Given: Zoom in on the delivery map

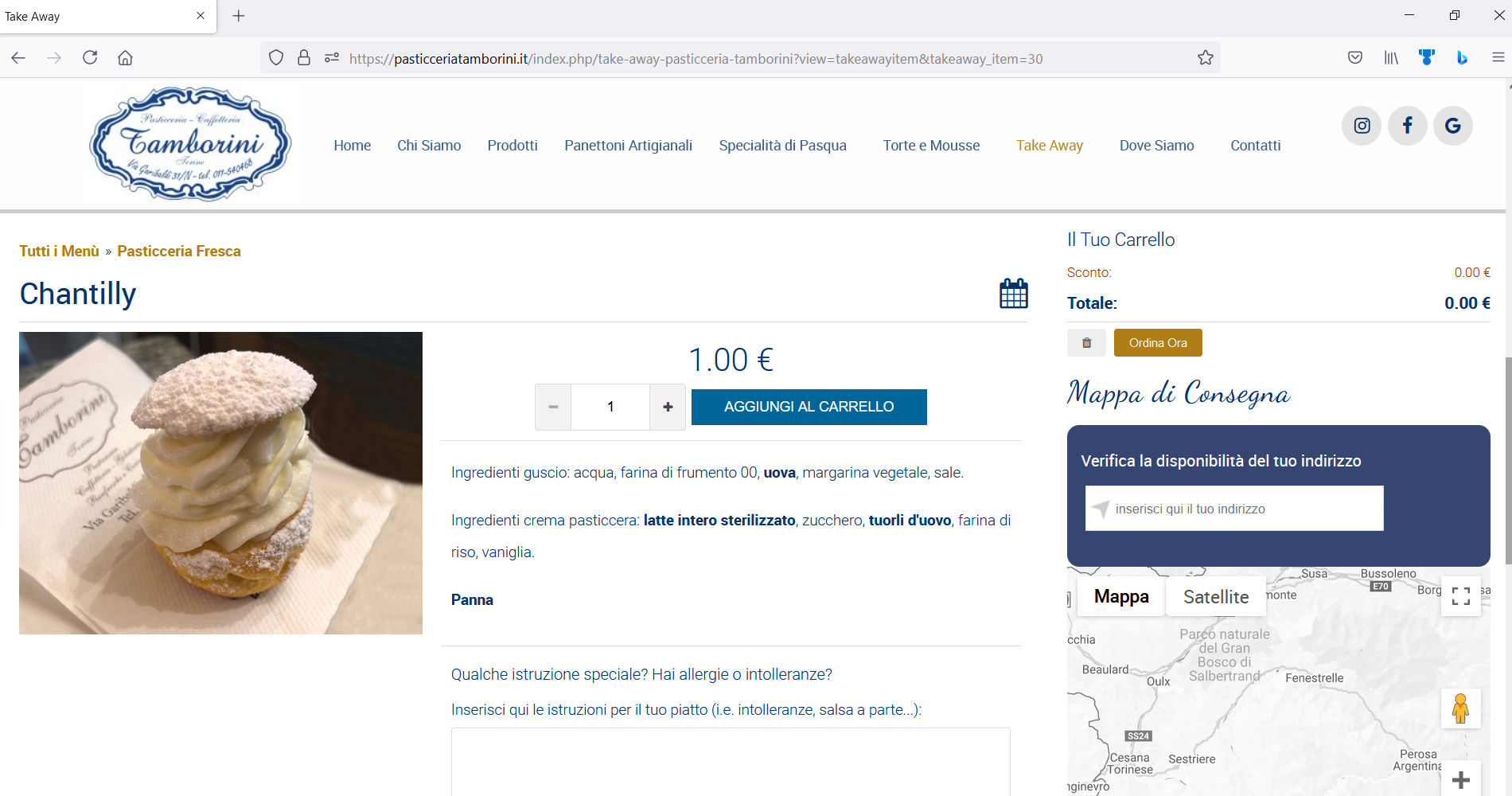Looking at the screenshot, I should 1460,780.
